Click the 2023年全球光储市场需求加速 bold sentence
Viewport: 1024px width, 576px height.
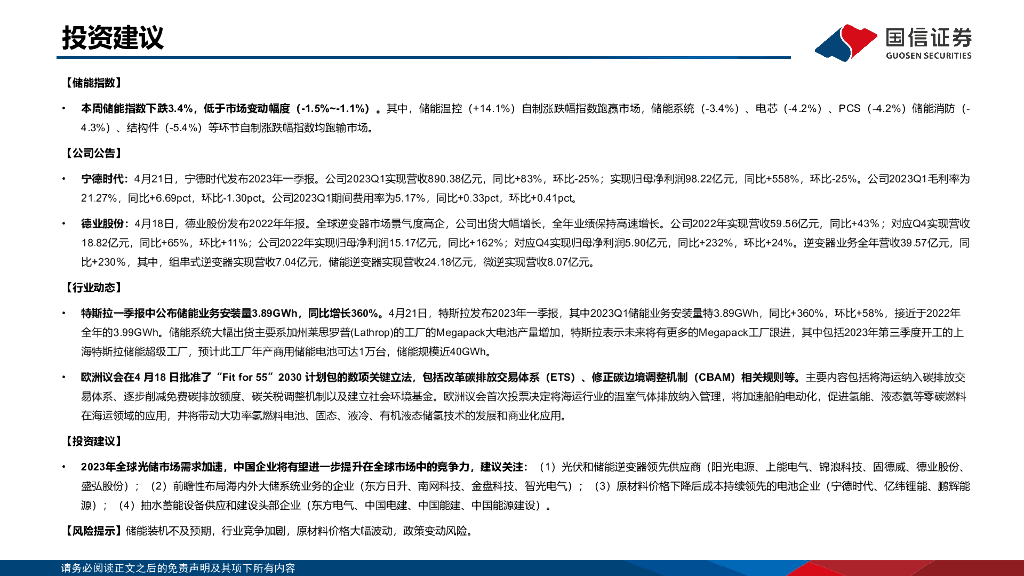point(303,467)
